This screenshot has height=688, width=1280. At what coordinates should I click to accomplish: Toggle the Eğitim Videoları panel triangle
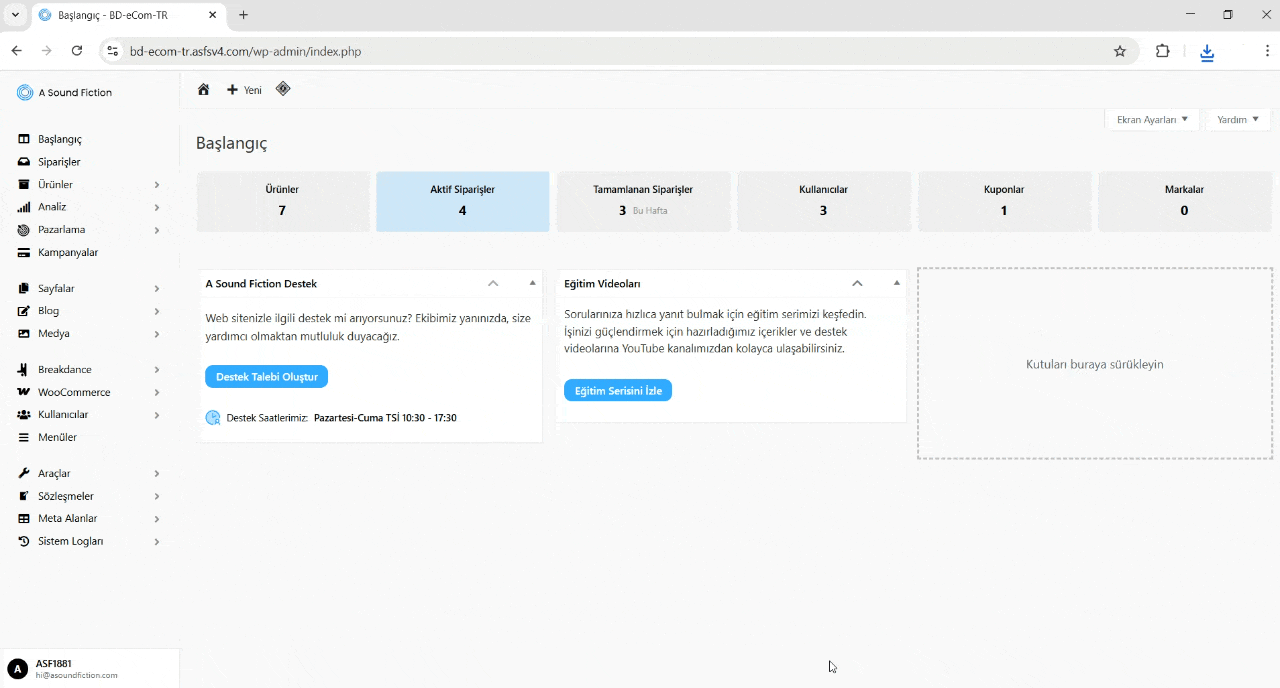[896, 283]
